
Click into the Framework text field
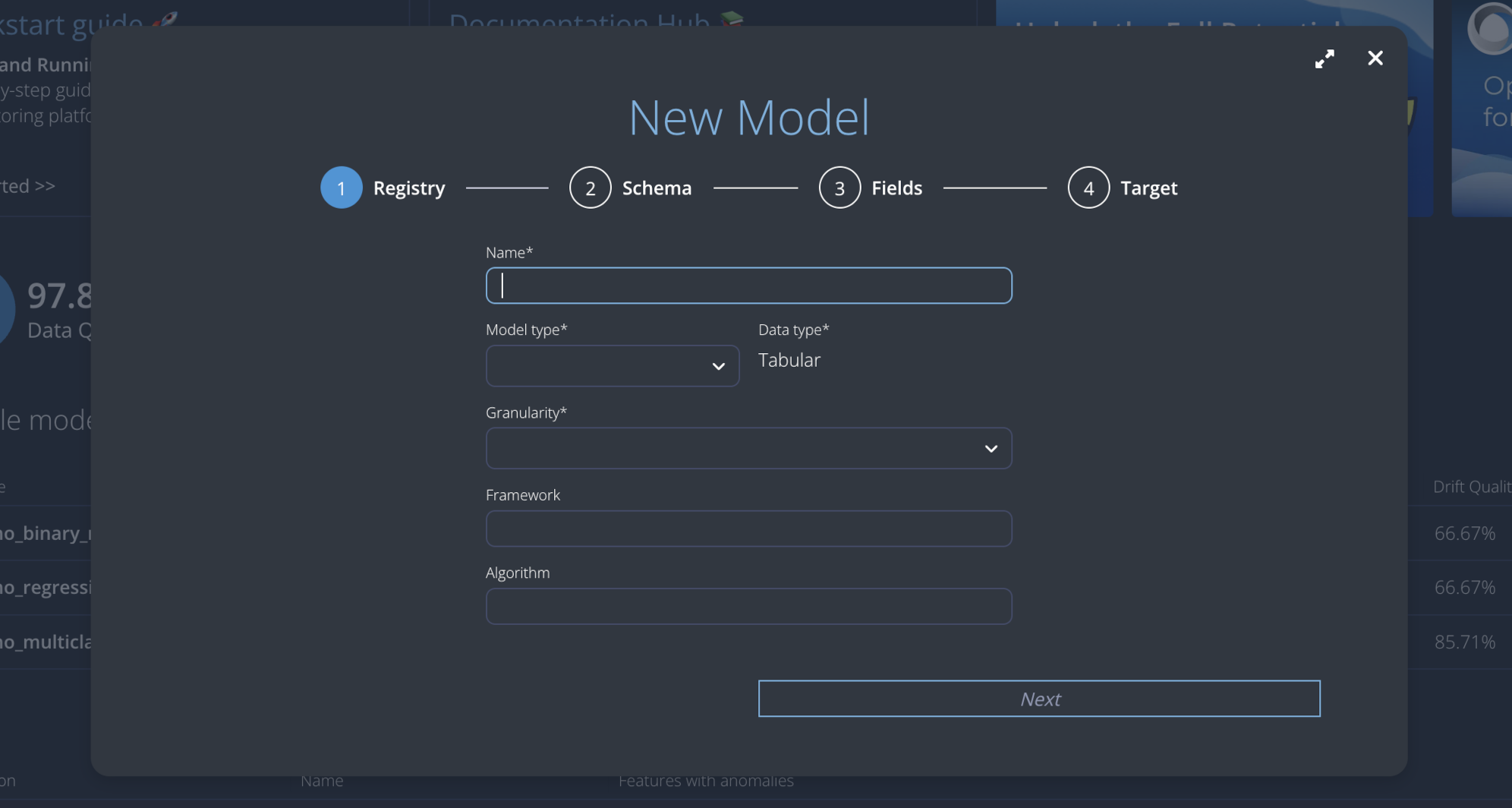click(748, 529)
